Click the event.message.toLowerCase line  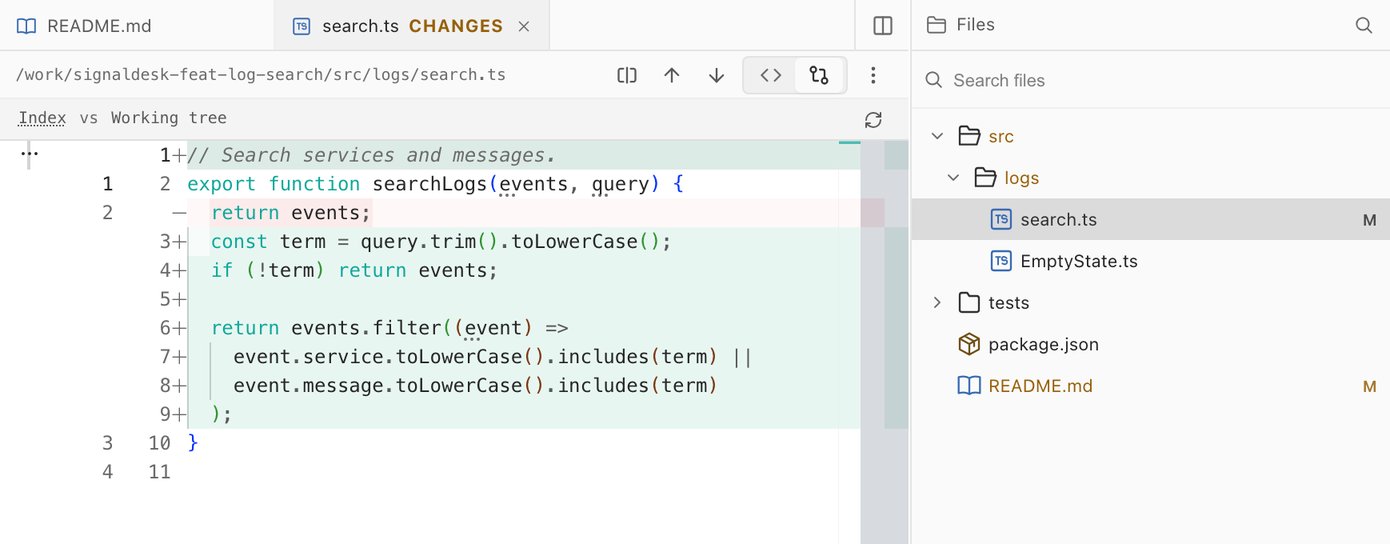476,386
